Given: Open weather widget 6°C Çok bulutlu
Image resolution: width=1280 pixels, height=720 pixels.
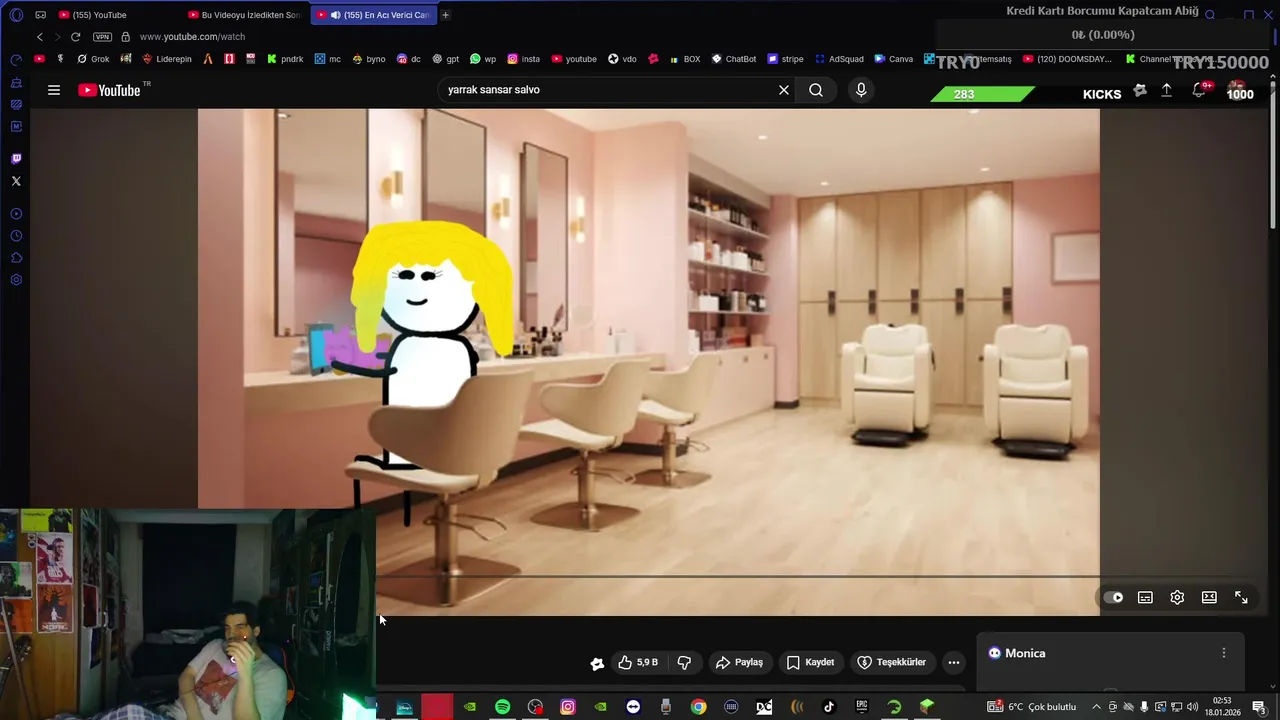Looking at the screenshot, I should pos(1032,707).
